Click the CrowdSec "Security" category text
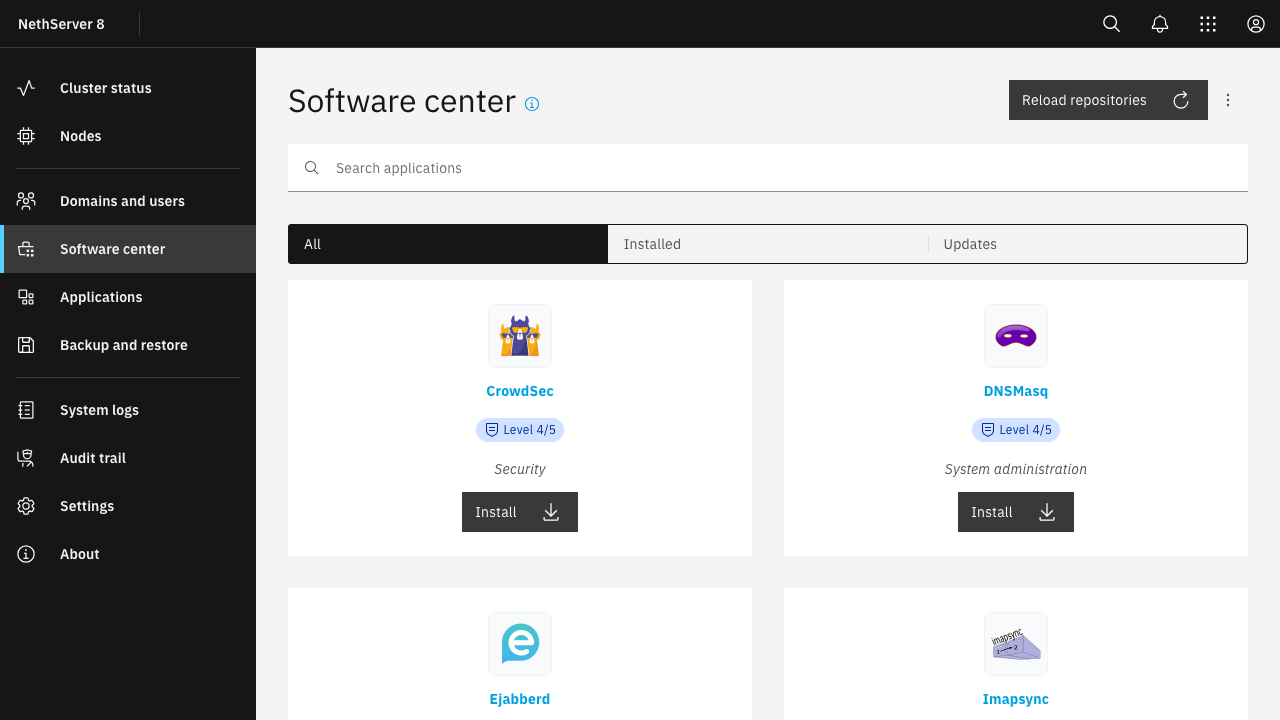1280x720 pixels. click(x=520, y=469)
